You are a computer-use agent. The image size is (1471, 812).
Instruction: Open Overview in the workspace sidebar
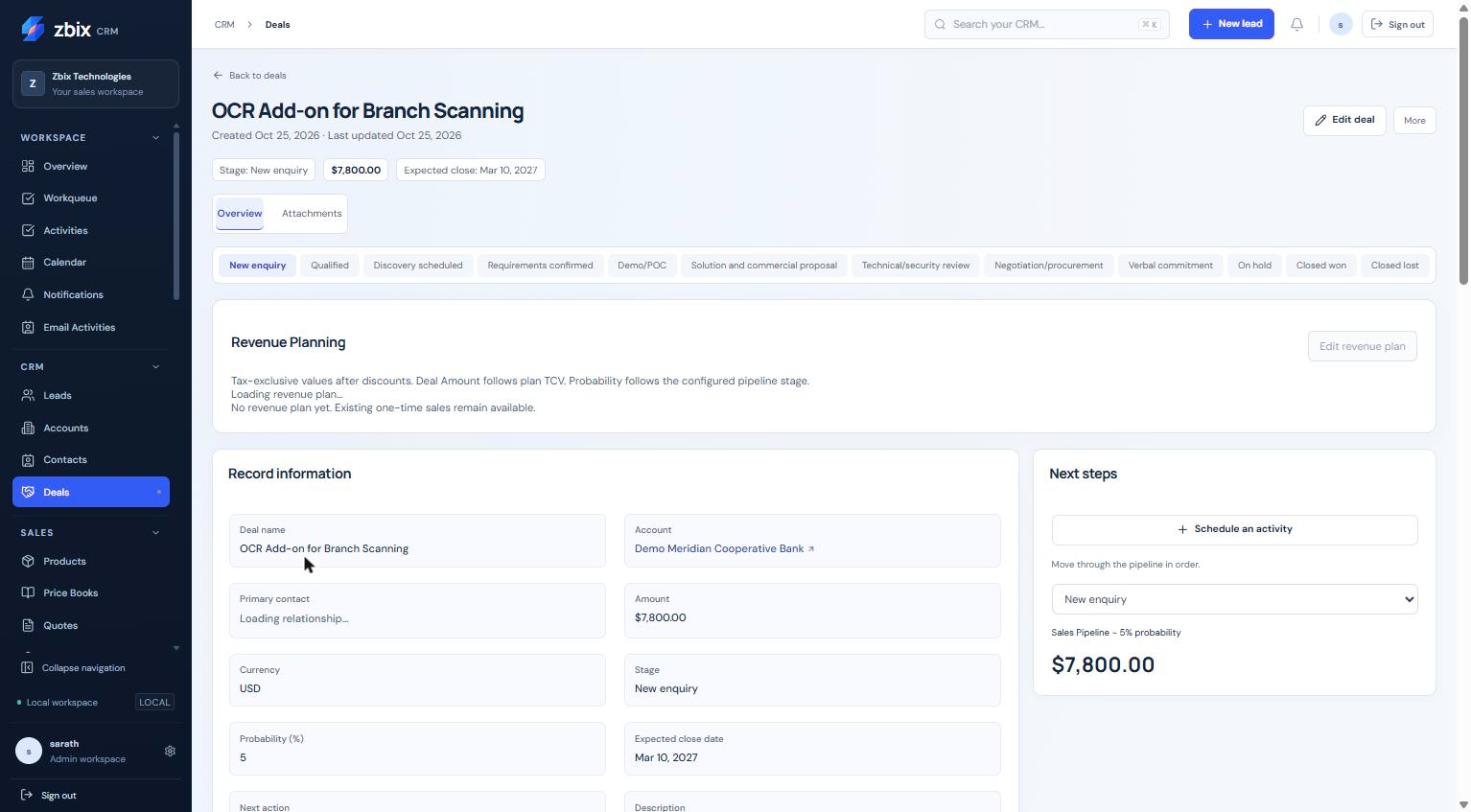pyautogui.click(x=91, y=166)
